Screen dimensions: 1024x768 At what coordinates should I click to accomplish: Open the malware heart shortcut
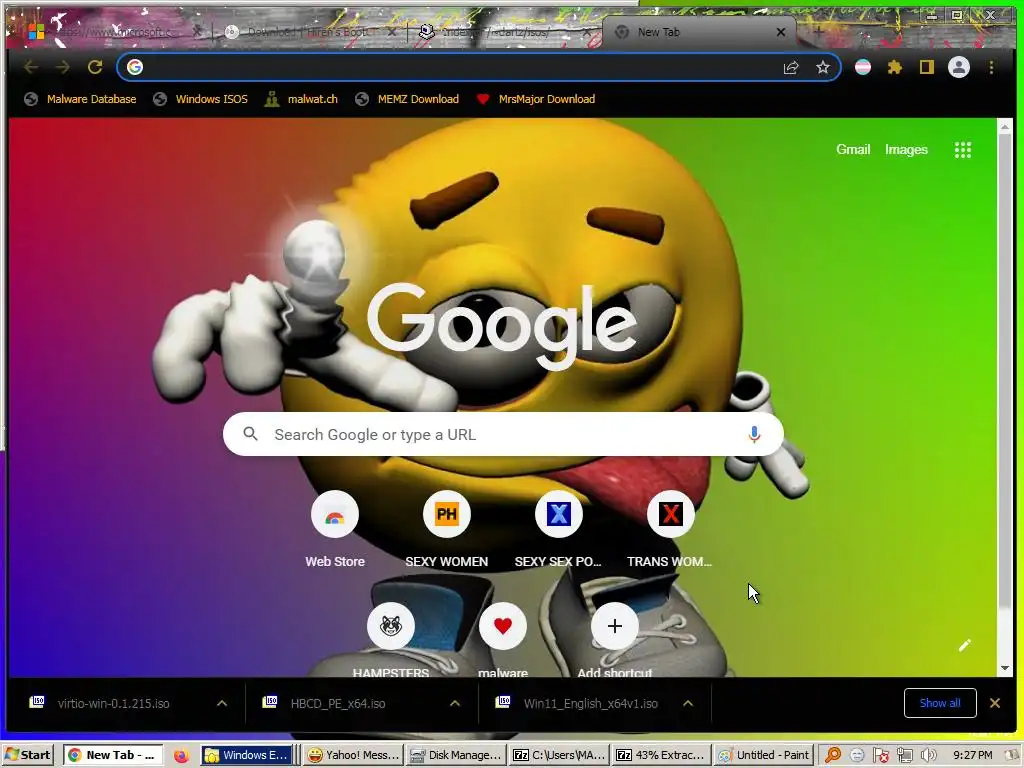(x=503, y=640)
